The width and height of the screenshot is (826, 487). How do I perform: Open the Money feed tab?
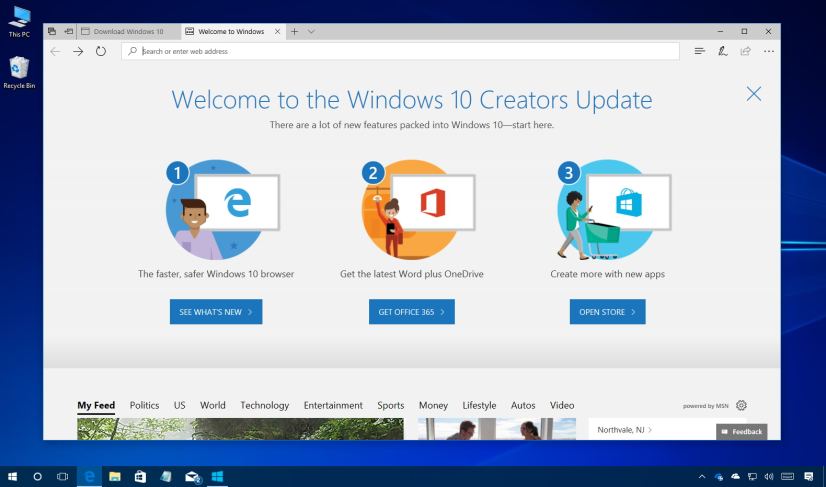coord(433,405)
